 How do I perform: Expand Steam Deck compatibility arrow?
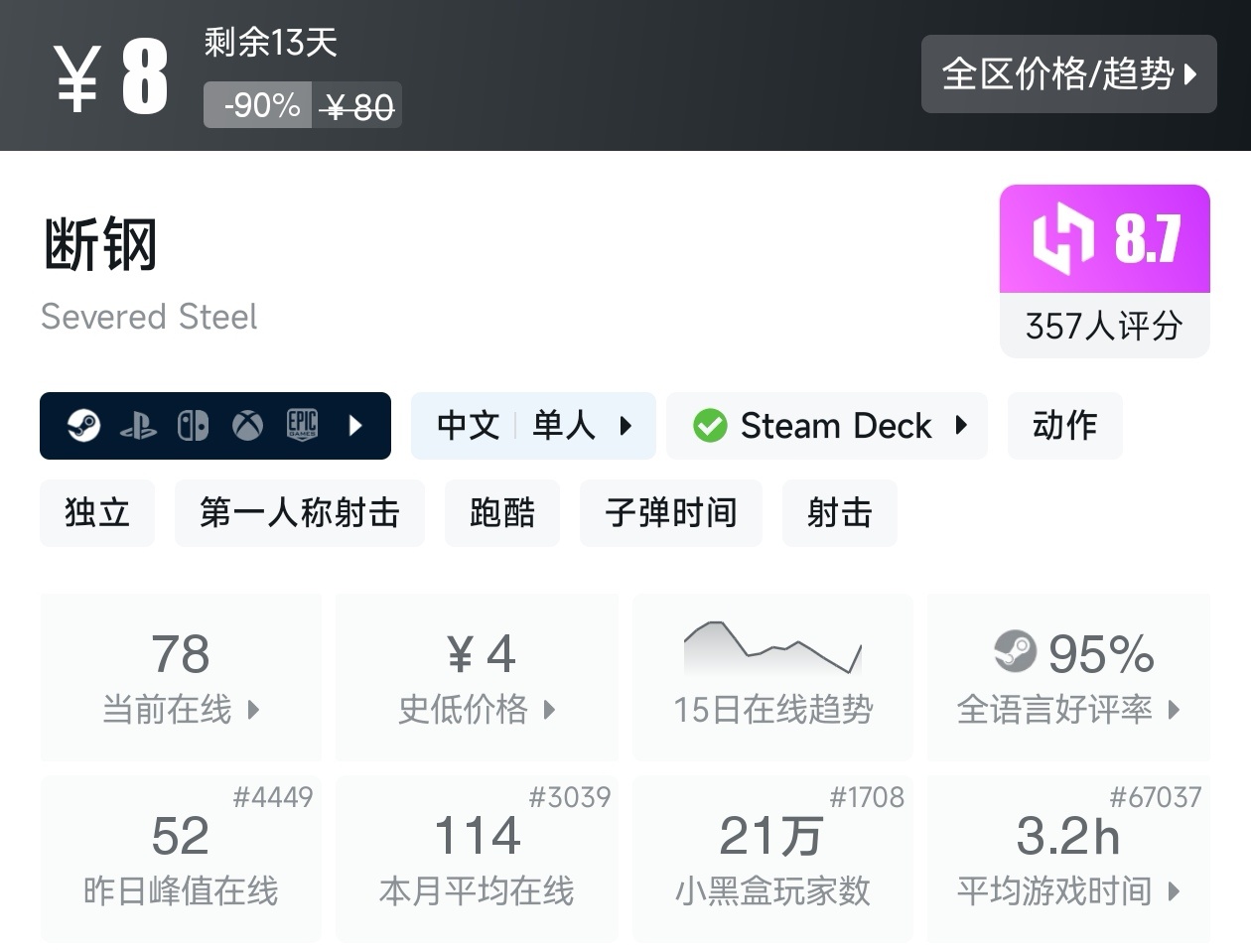click(961, 425)
